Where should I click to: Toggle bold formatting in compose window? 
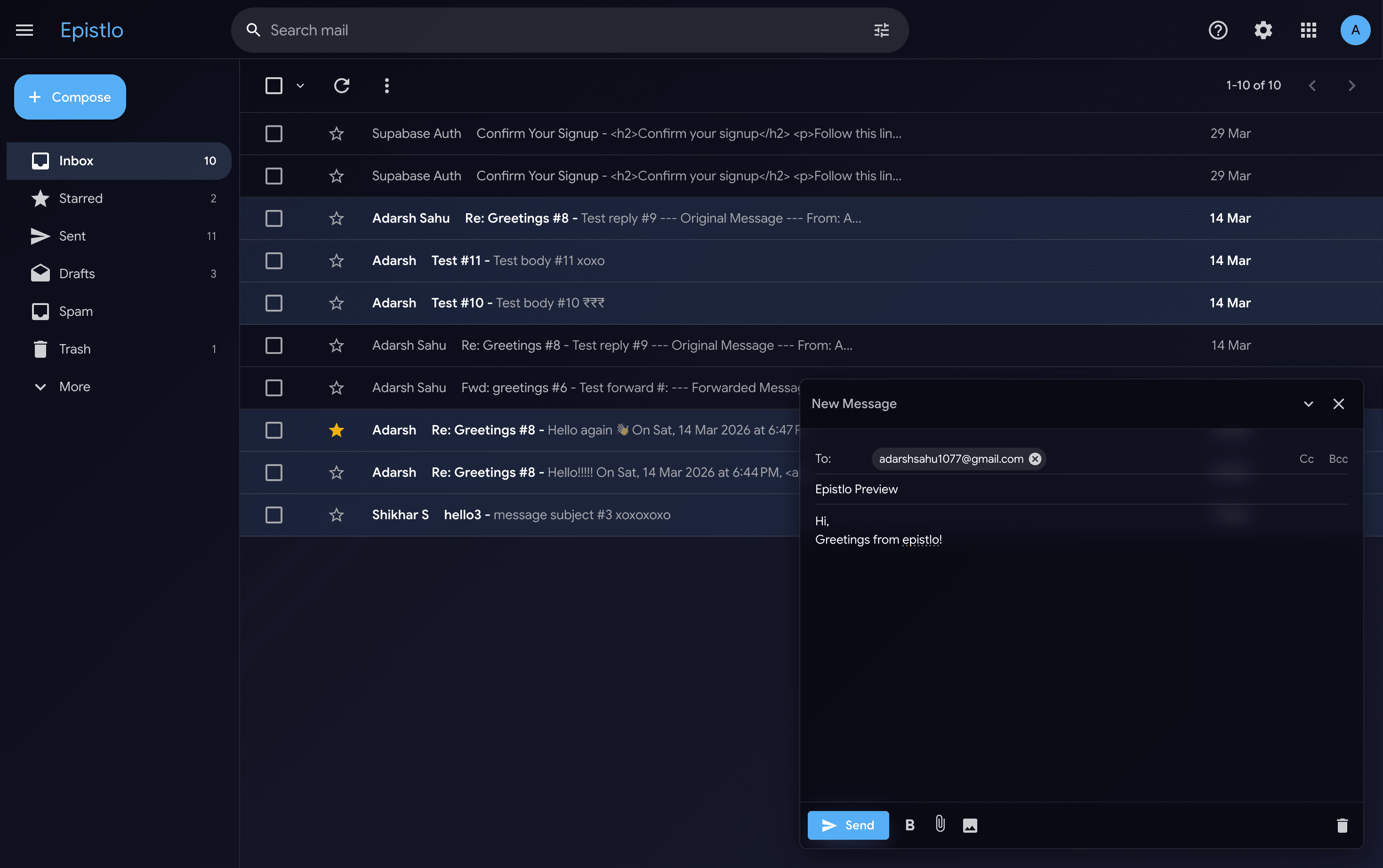[x=909, y=825]
